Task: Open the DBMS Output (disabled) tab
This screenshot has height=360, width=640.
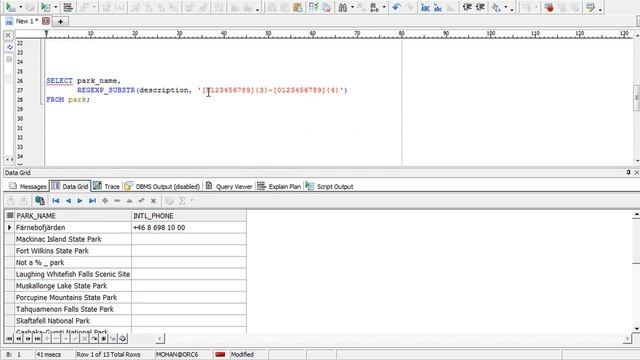Action: pos(162,187)
